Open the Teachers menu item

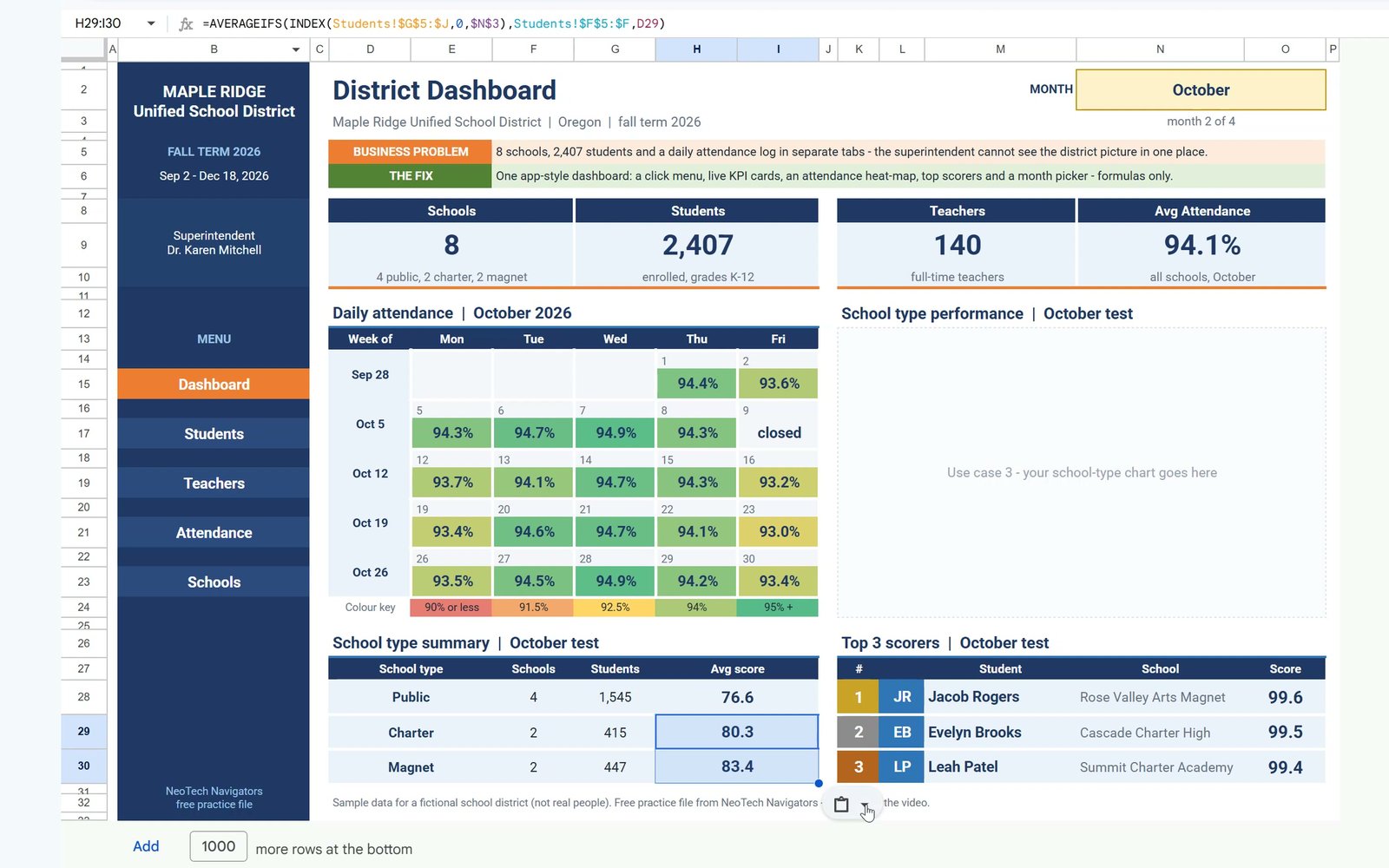click(x=214, y=483)
